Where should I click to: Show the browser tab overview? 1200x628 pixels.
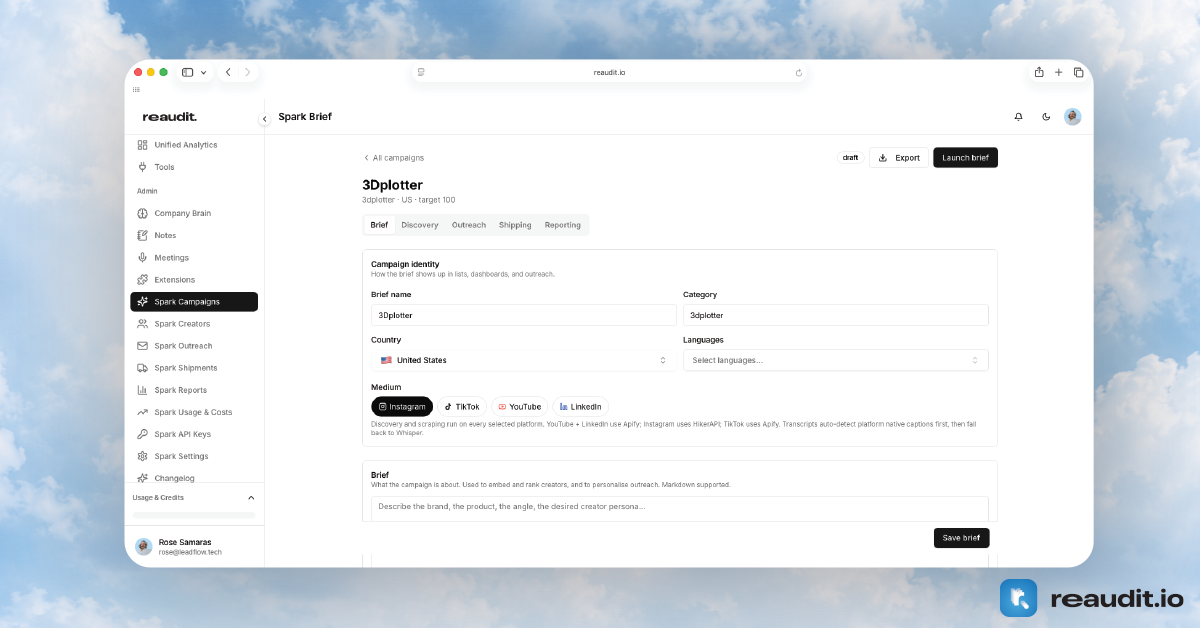pos(1079,72)
